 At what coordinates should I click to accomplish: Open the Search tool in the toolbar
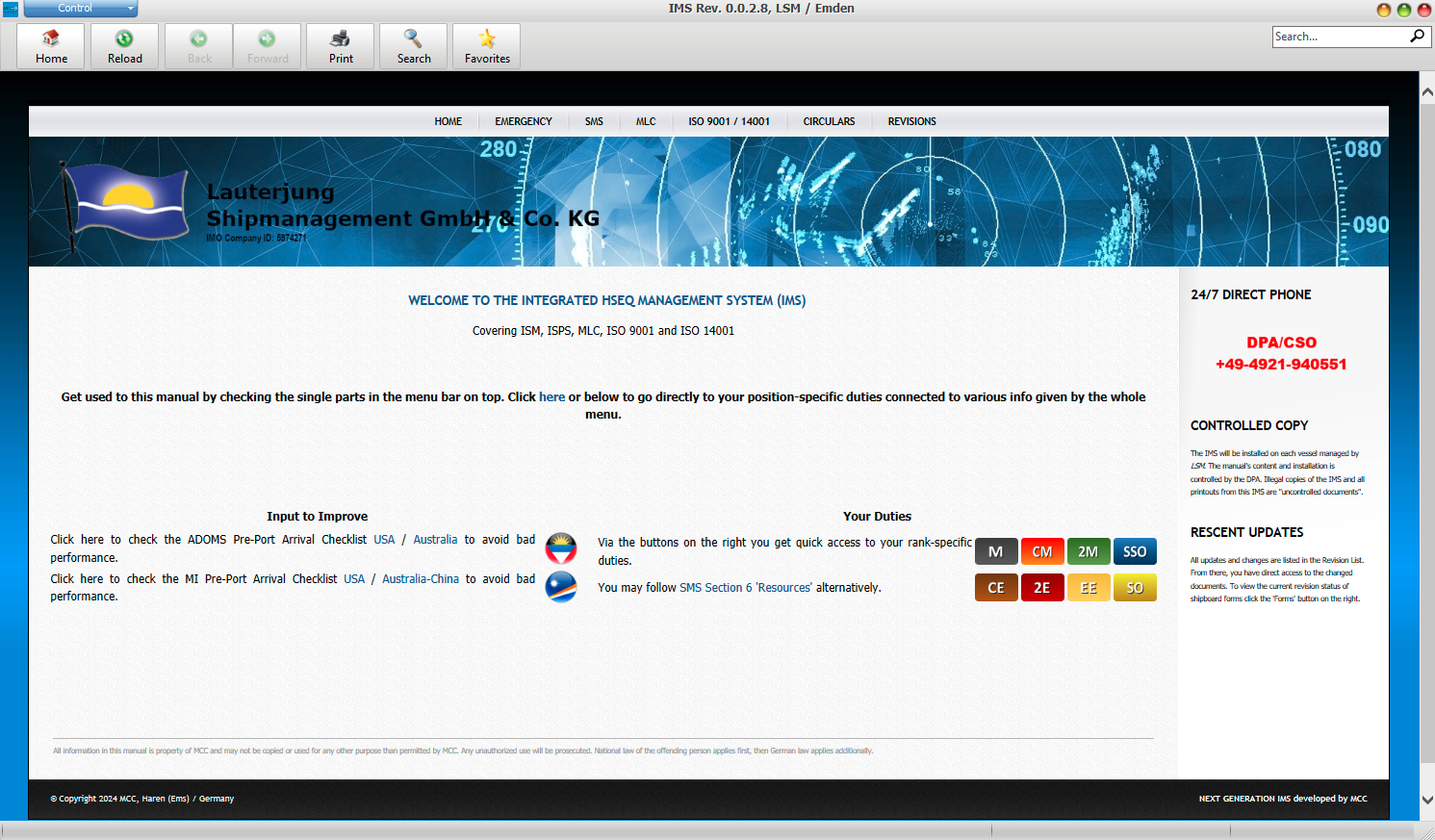[414, 46]
